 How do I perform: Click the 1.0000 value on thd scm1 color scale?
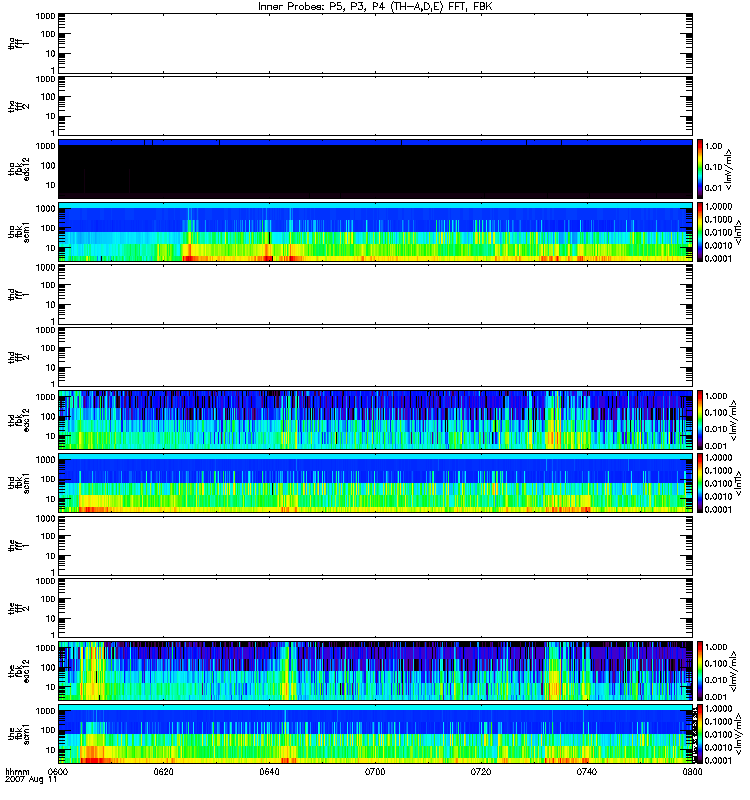(x=718, y=458)
